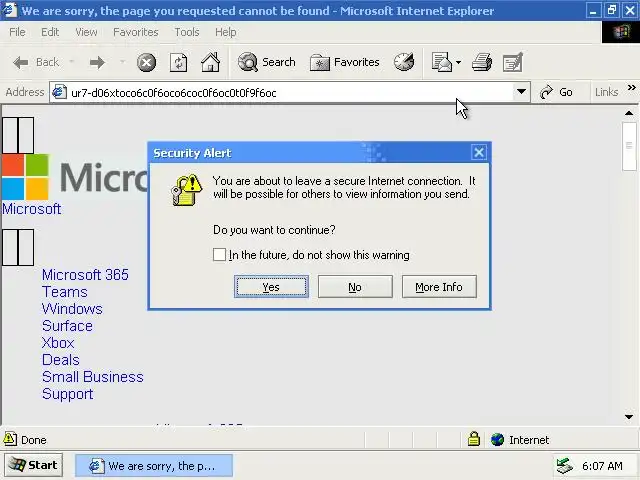Refresh the page with the Refresh icon
The width and height of the screenshot is (640, 480).
(178, 62)
